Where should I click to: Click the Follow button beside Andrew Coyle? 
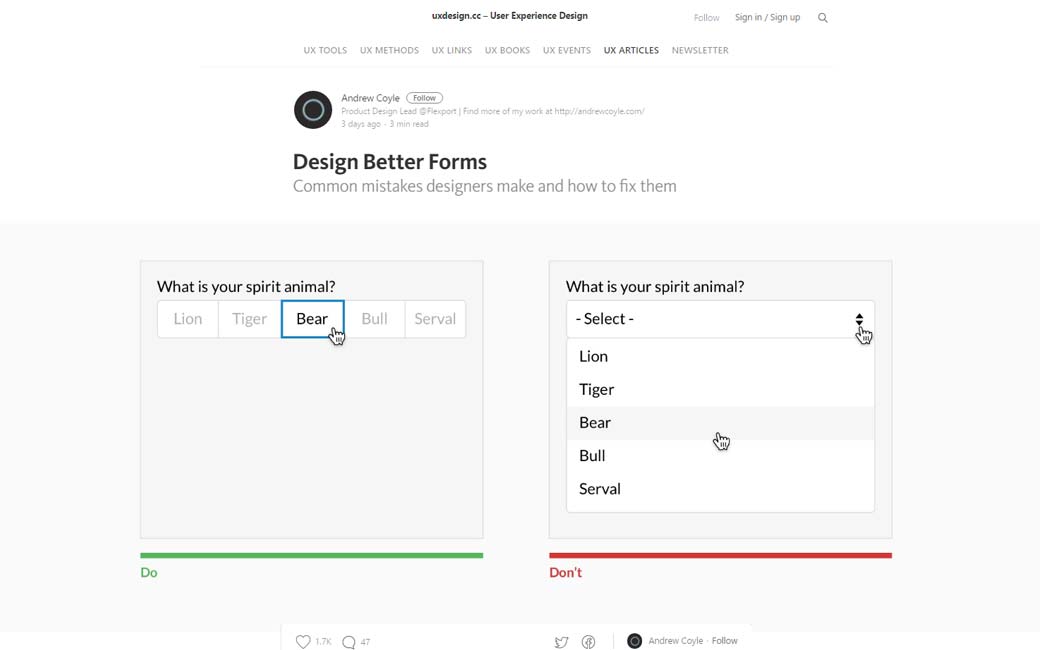pyautogui.click(x=424, y=98)
